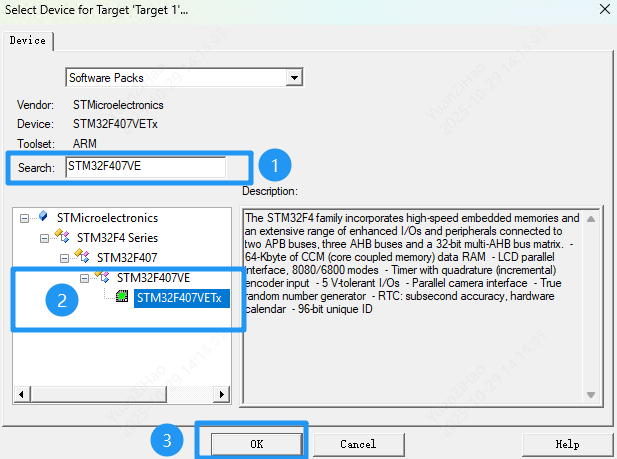This screenshot has width=617, height=459.
Task: Close the Select Device dialog window
Action: coord(597,11)
